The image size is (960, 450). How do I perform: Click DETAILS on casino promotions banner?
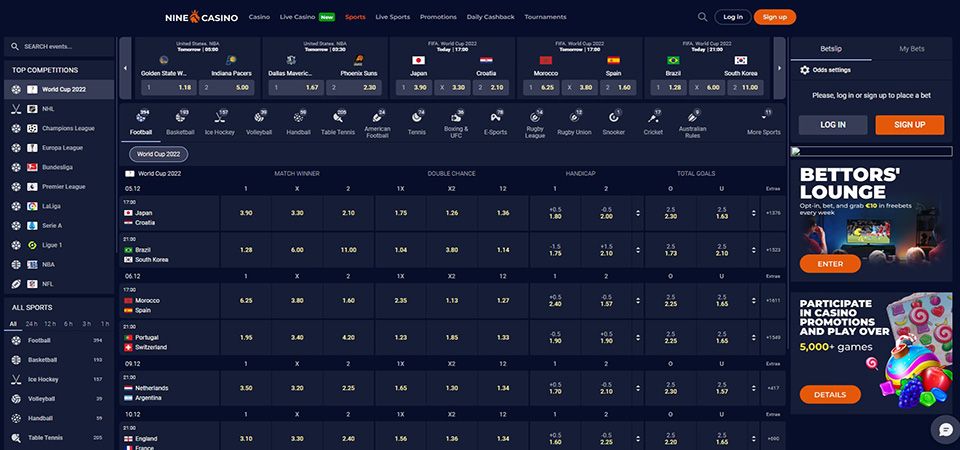830,394
